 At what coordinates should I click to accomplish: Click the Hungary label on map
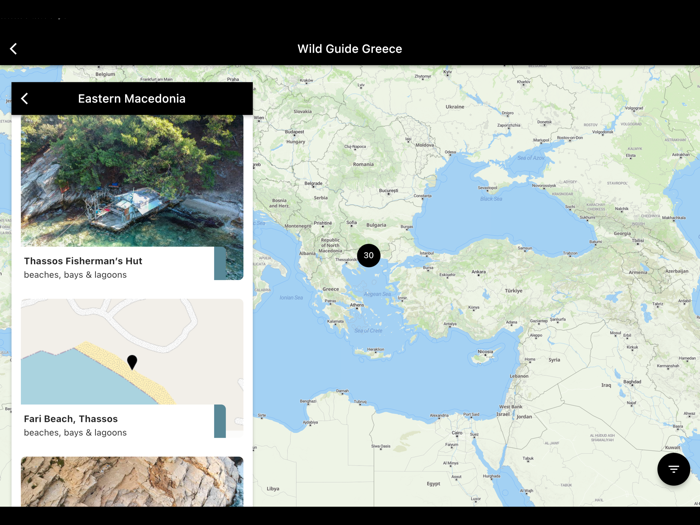[x=296, y=142]
